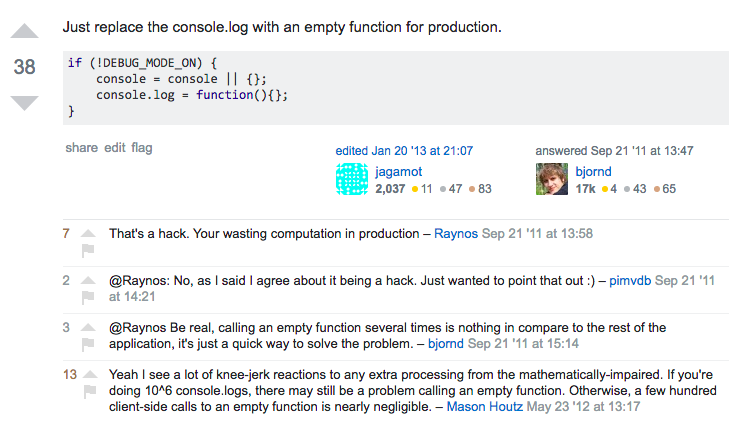Image resolution: width=735 pixels, height=421 pixels.
Task: Upvote Raynos's comment about wasting computation
Action: (88, 233)
